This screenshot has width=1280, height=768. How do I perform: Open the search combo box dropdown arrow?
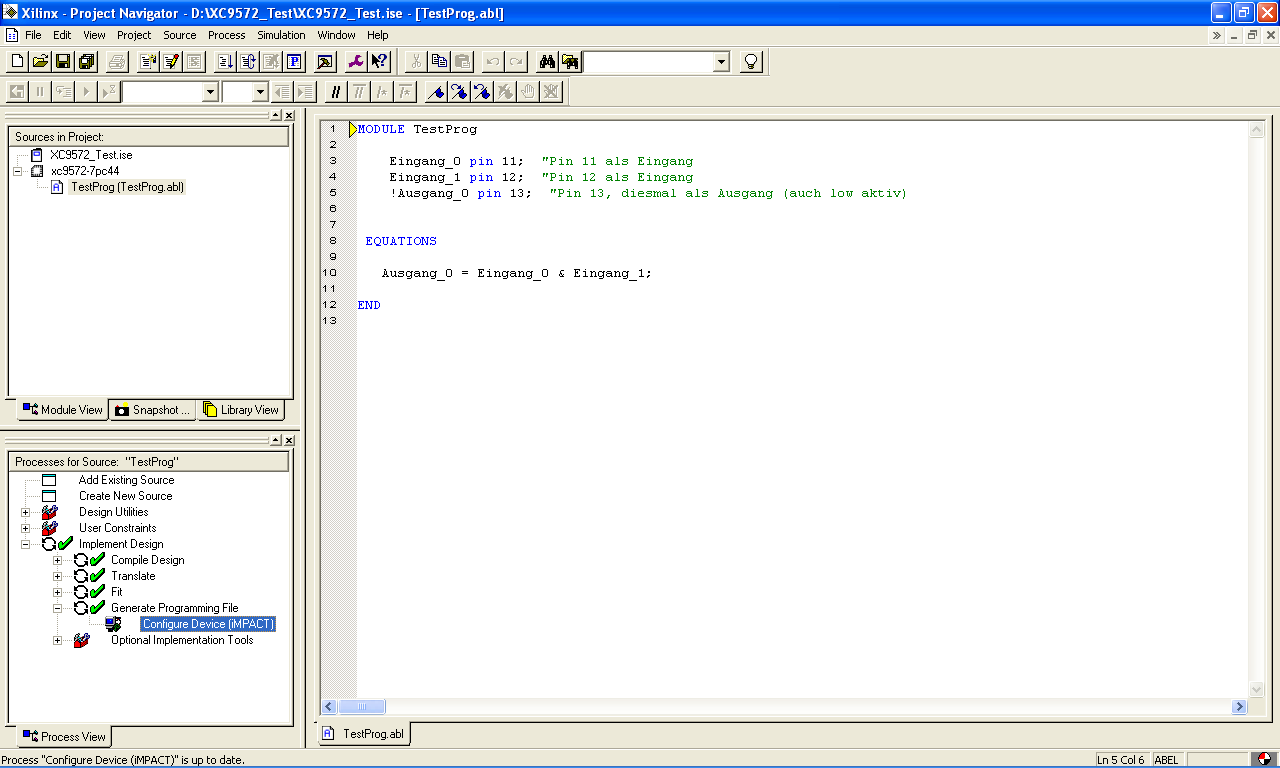pyautogui.click(x=721, y=62)
